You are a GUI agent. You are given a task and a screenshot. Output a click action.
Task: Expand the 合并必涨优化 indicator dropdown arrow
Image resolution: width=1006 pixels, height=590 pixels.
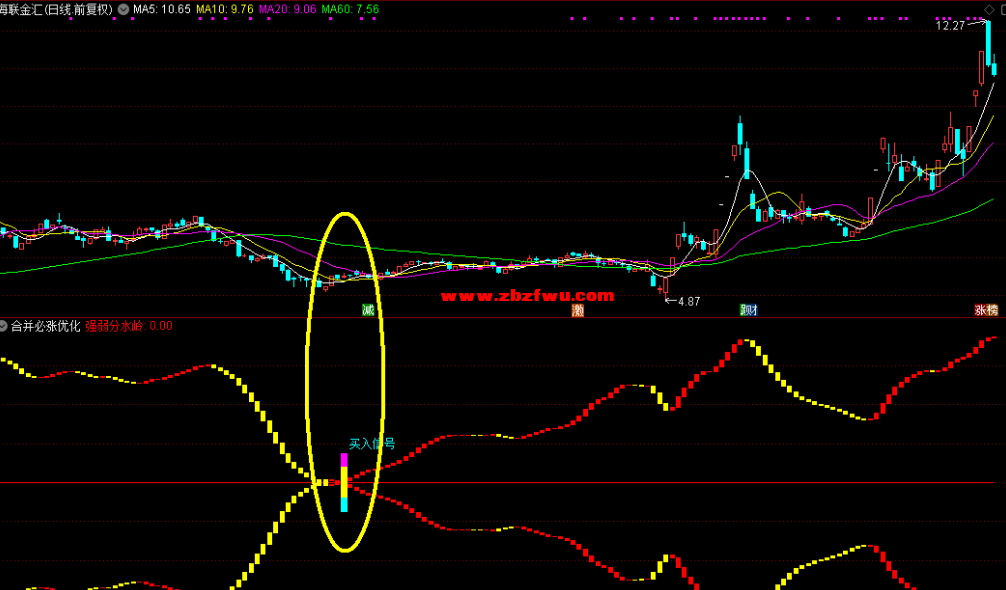pos(4,326)
